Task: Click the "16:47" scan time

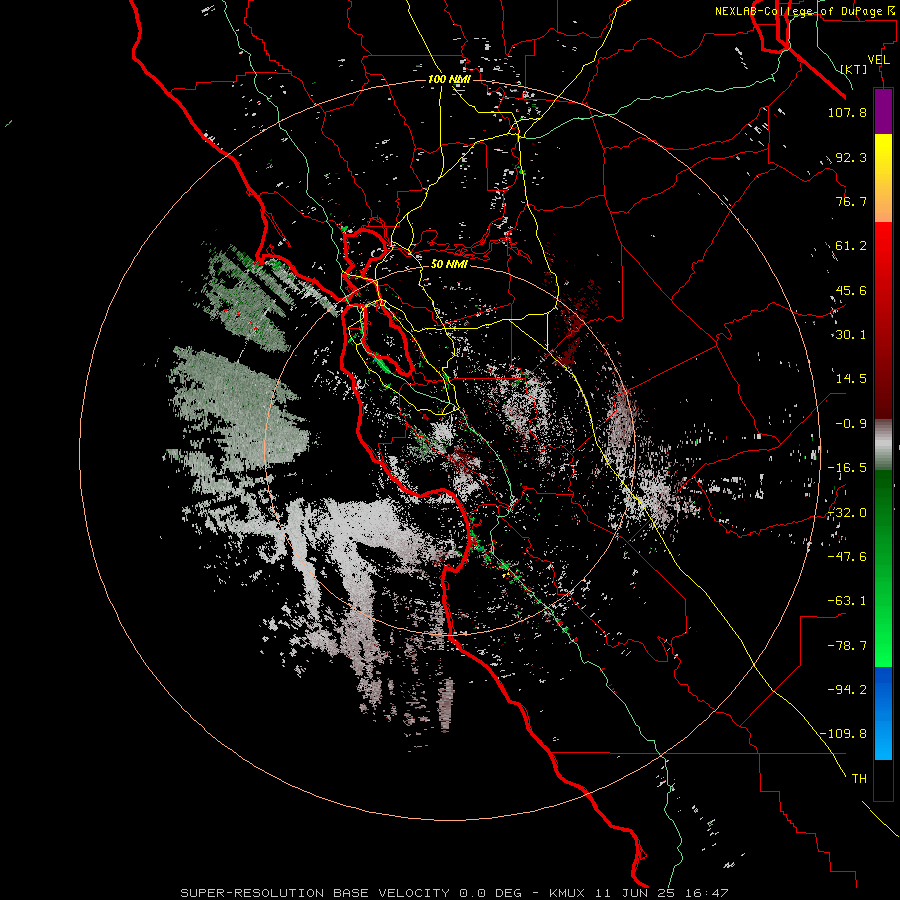Action: (706, 893)
